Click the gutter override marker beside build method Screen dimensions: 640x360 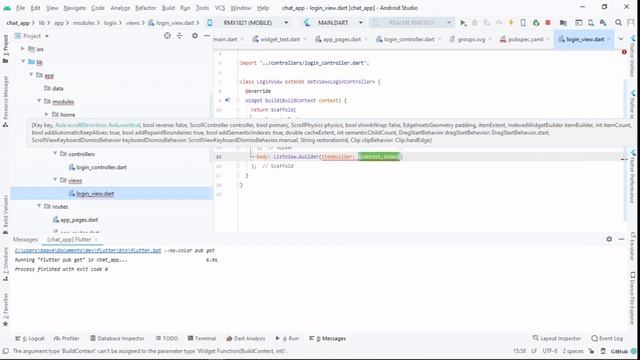(227, 100)
